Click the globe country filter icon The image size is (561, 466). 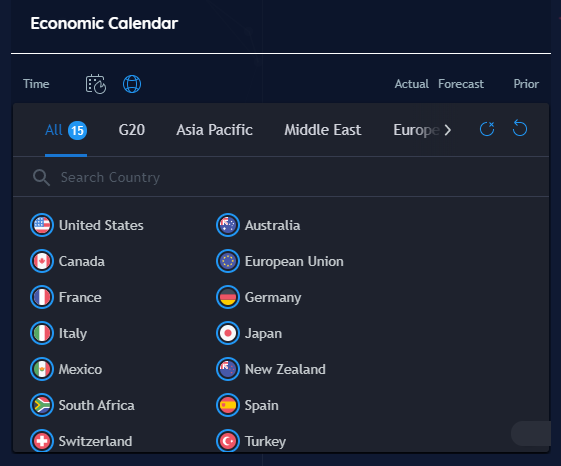point(132,84)
